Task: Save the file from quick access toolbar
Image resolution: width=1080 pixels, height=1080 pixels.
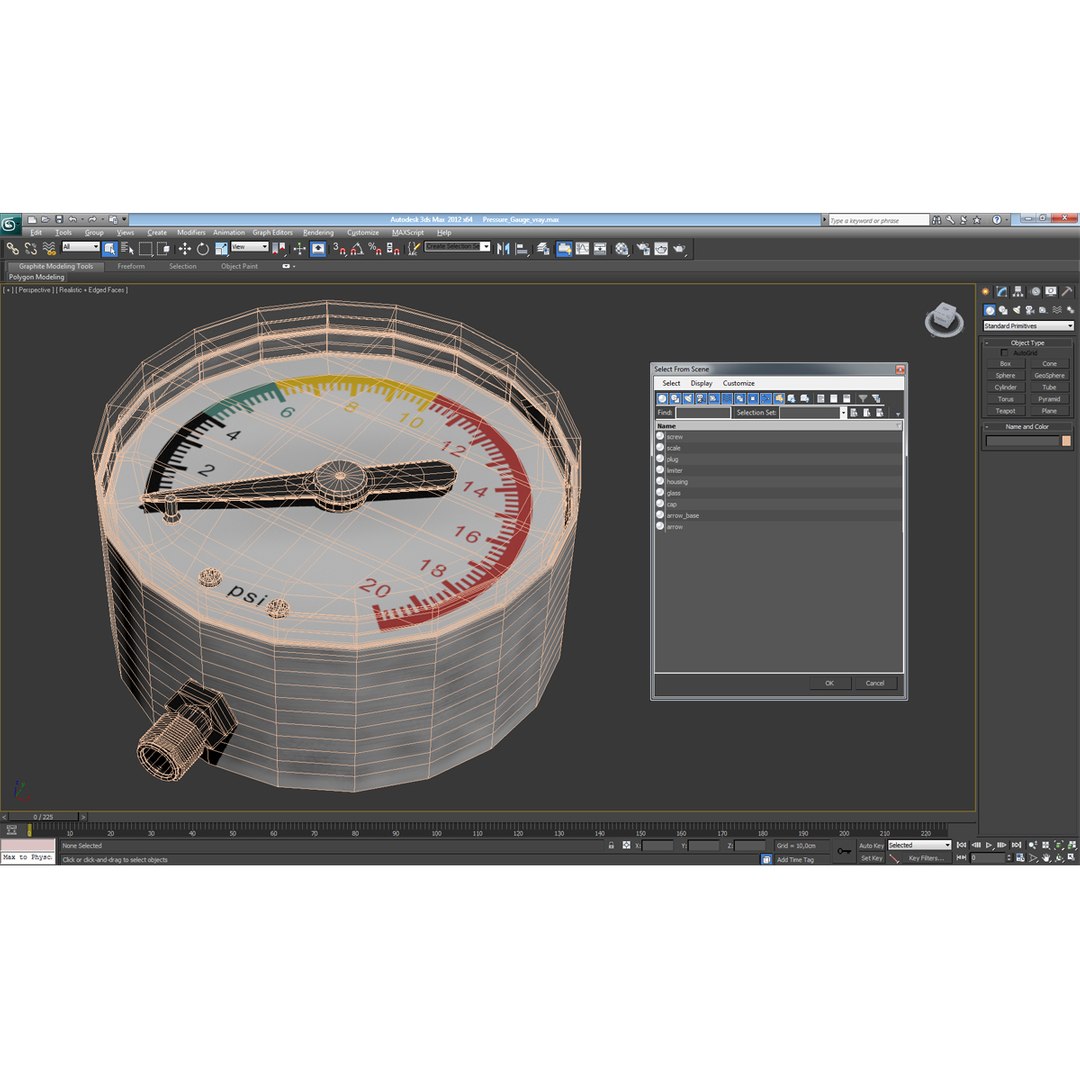Action: tap(59, 220)
